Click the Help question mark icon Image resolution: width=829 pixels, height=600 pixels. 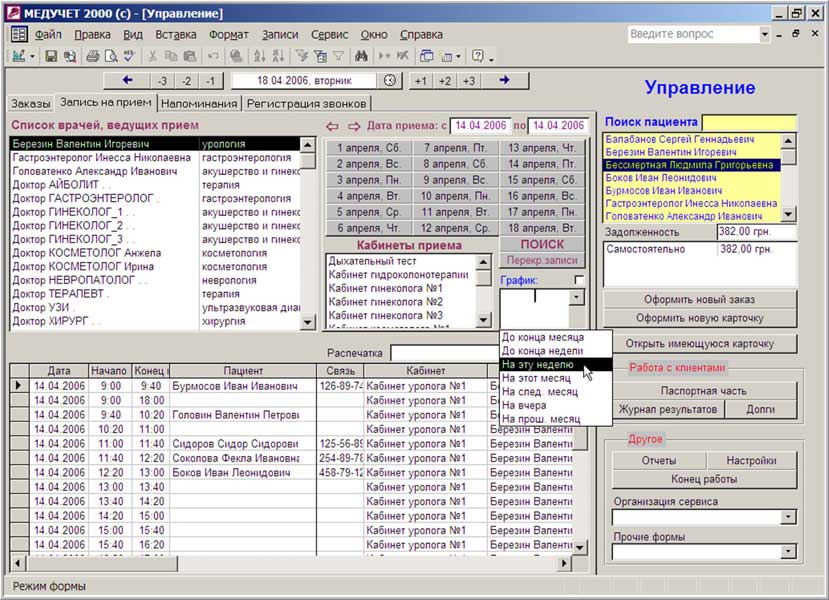477,56
